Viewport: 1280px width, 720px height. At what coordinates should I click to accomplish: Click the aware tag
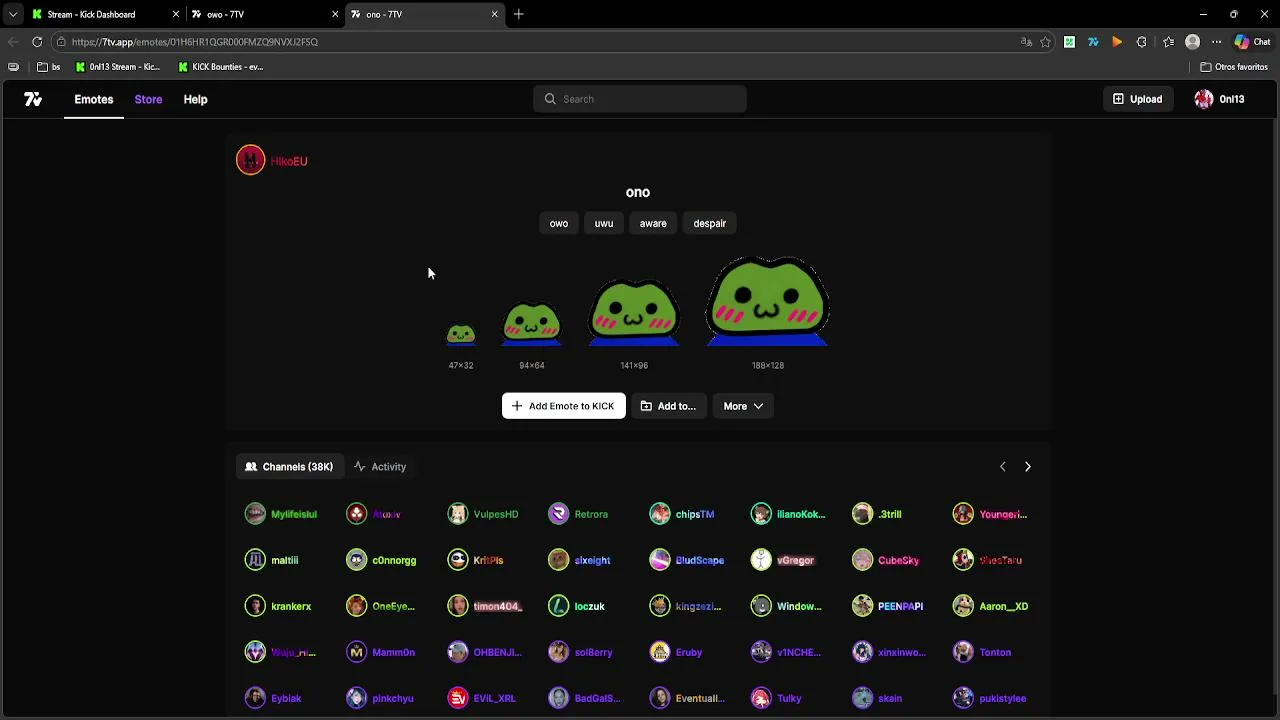point(653,223)
